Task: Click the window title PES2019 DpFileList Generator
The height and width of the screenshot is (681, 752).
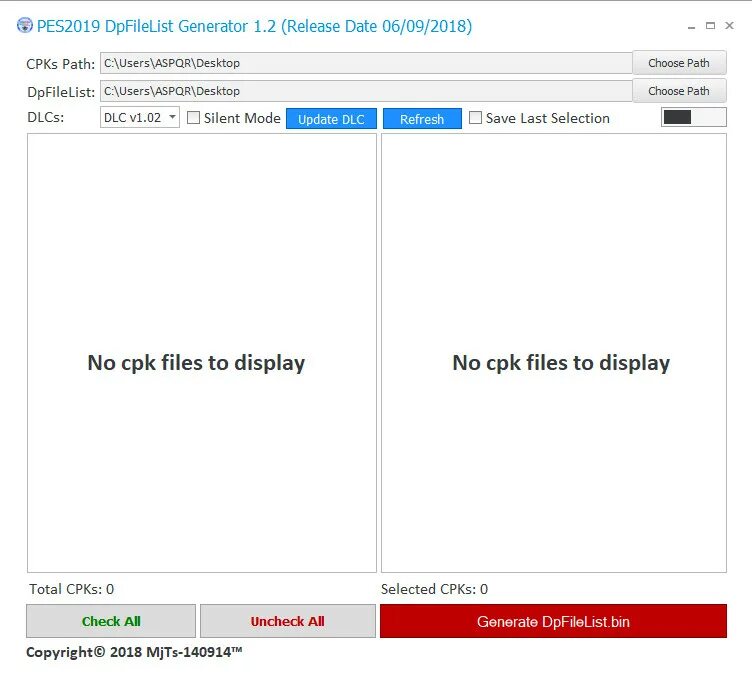Action: click(255, 26)
